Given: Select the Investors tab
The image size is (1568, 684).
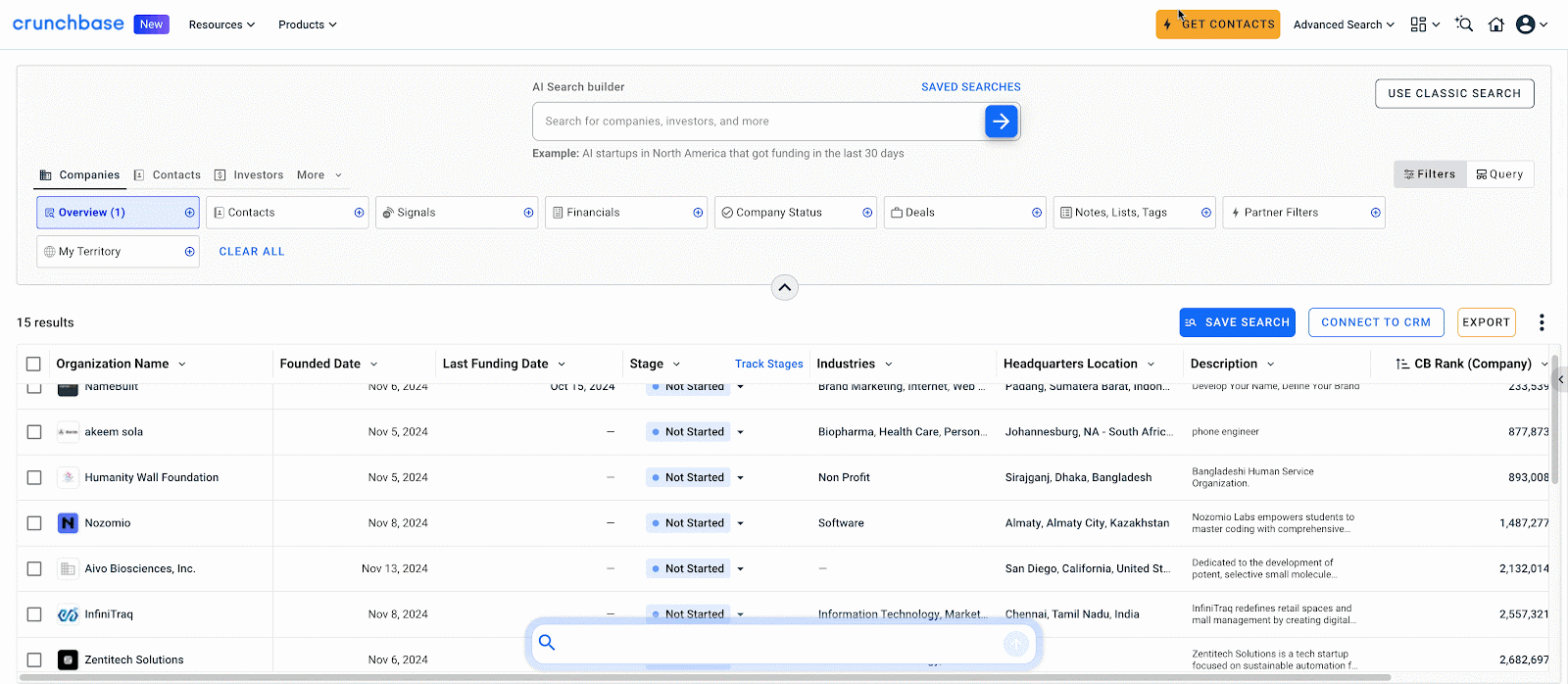Looking at the screenshot, I should pos(249,175).
